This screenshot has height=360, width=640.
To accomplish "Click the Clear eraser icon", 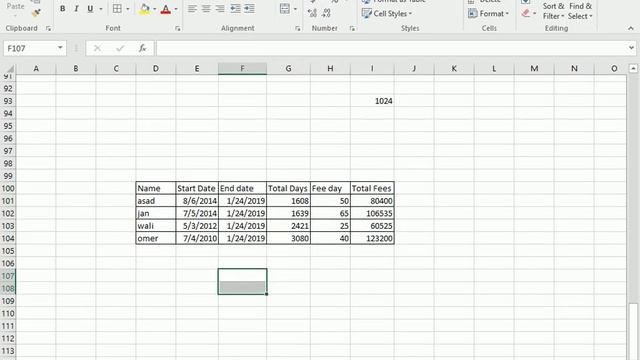I will click(x=526, y=13).
